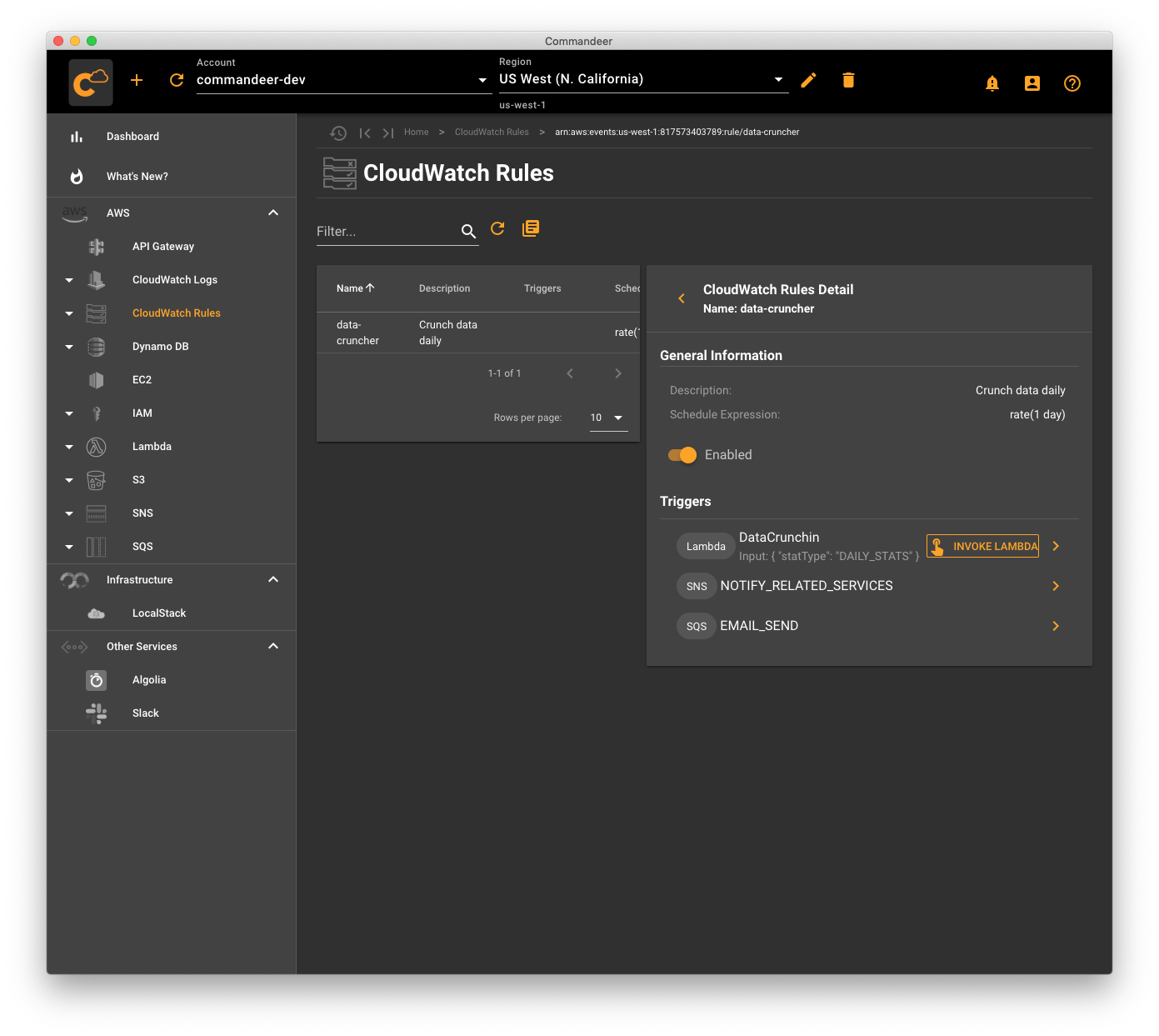This screenshot has height=1036, width=1159.
Task: Open the Region dropdown
Action: click(643, 79)
